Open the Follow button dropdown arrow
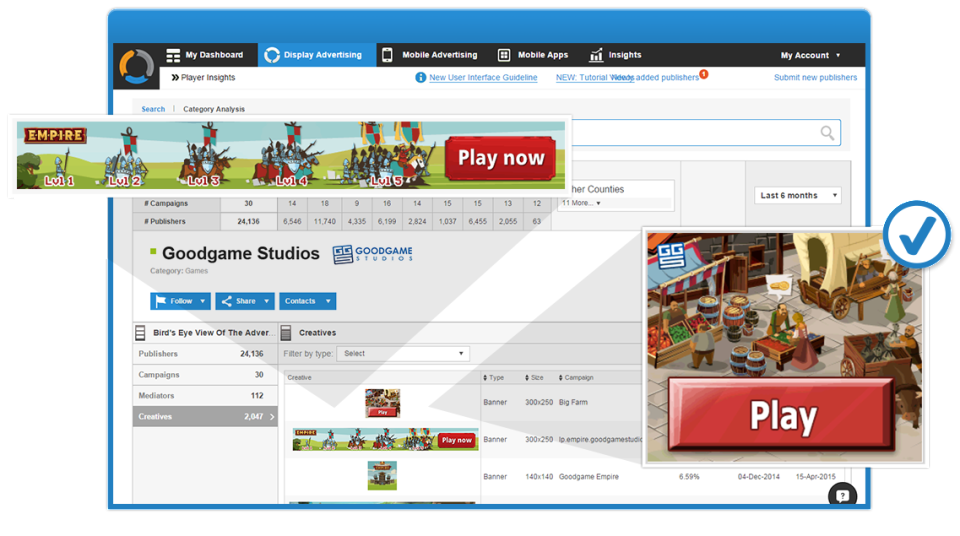Viewport: 960px width, 536px height. [203, 301]
